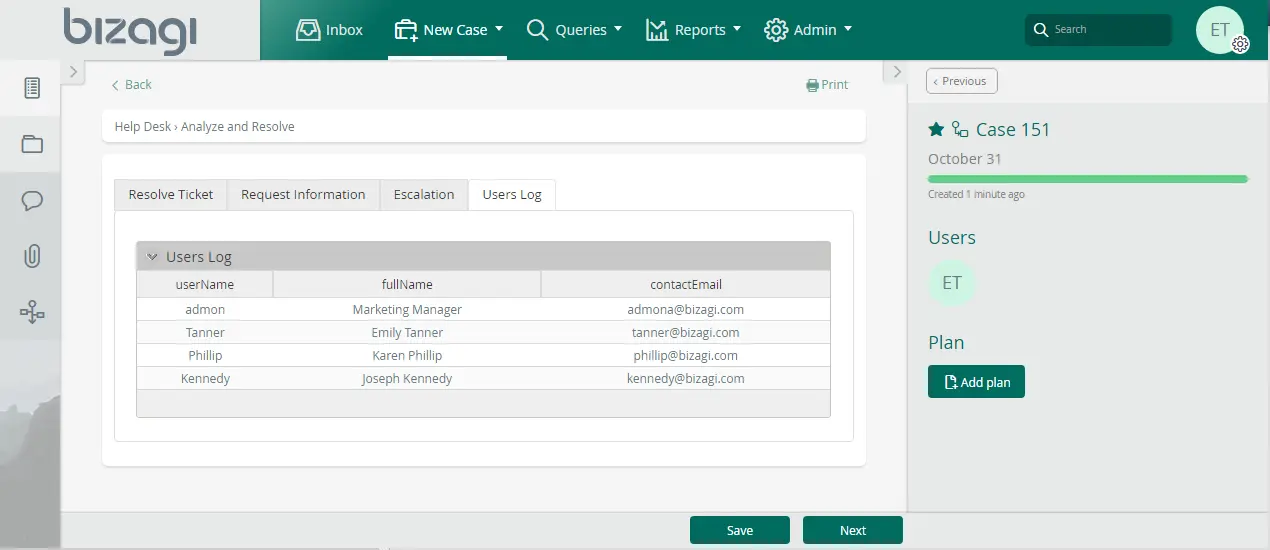Screen dimensions: 1270x550
Task: Collapse the Users Log table group
Action: pyautogui.click(x=152, y=257)
